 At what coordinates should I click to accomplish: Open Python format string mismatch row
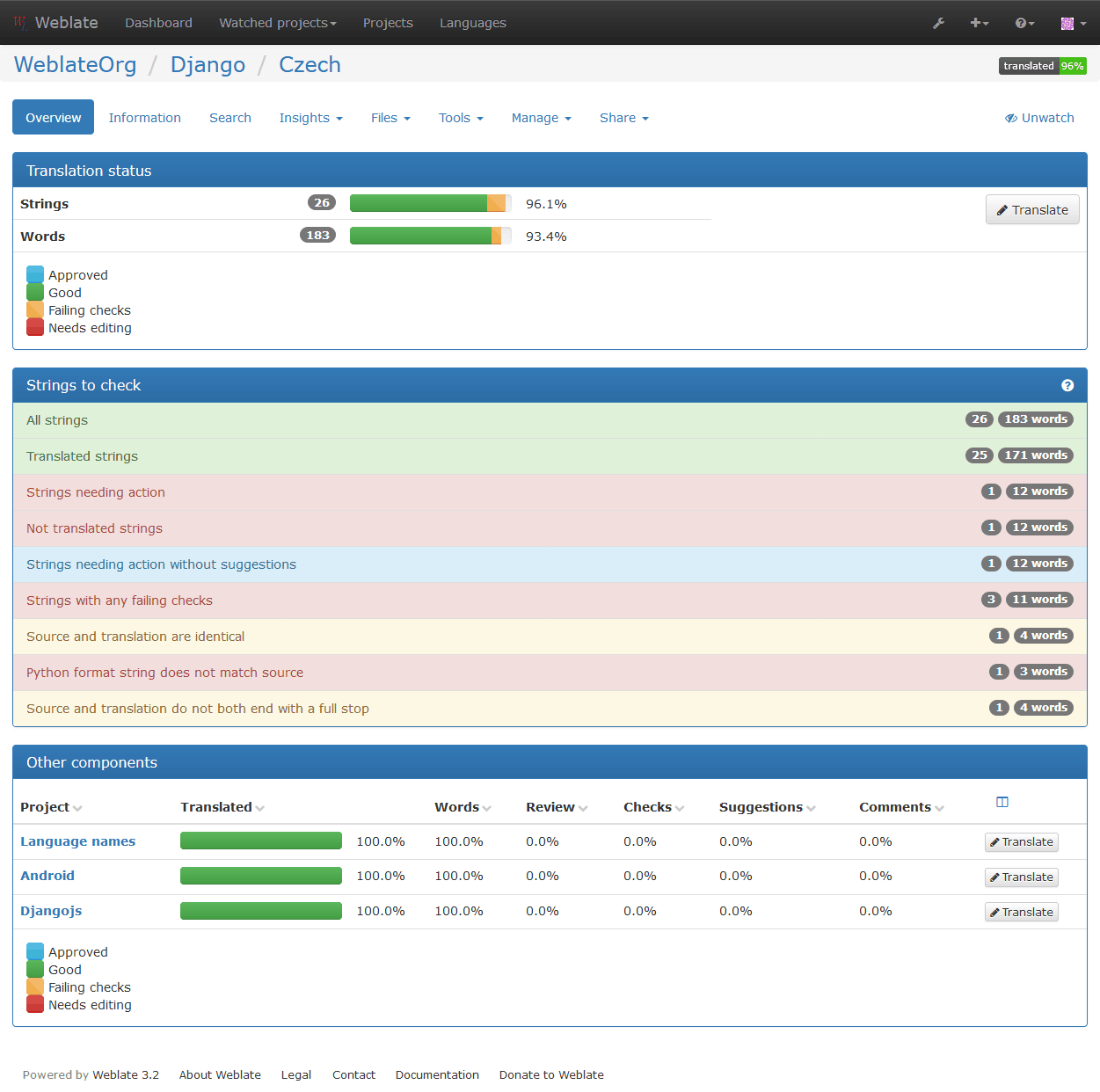pyautogui.click(x=550, y=673)
